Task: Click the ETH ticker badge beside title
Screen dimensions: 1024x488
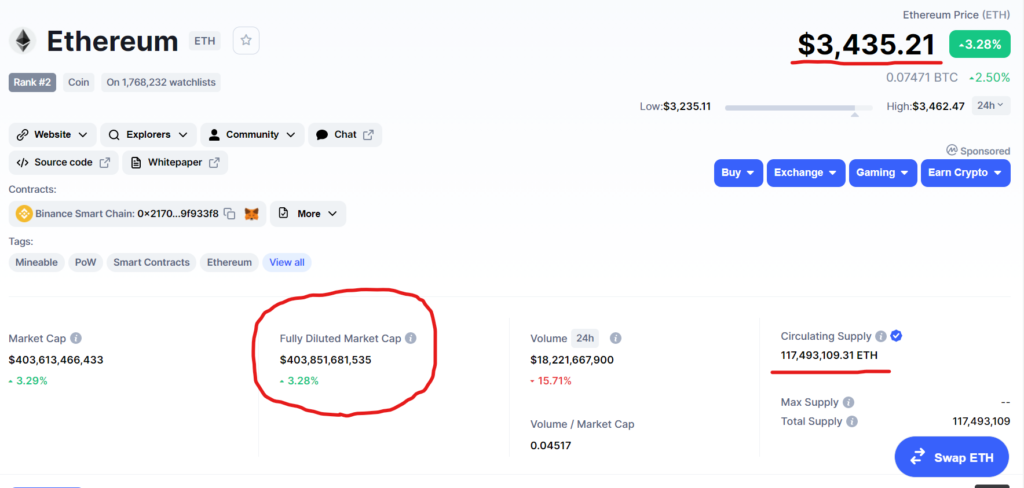Action: (x=204, y=41)
